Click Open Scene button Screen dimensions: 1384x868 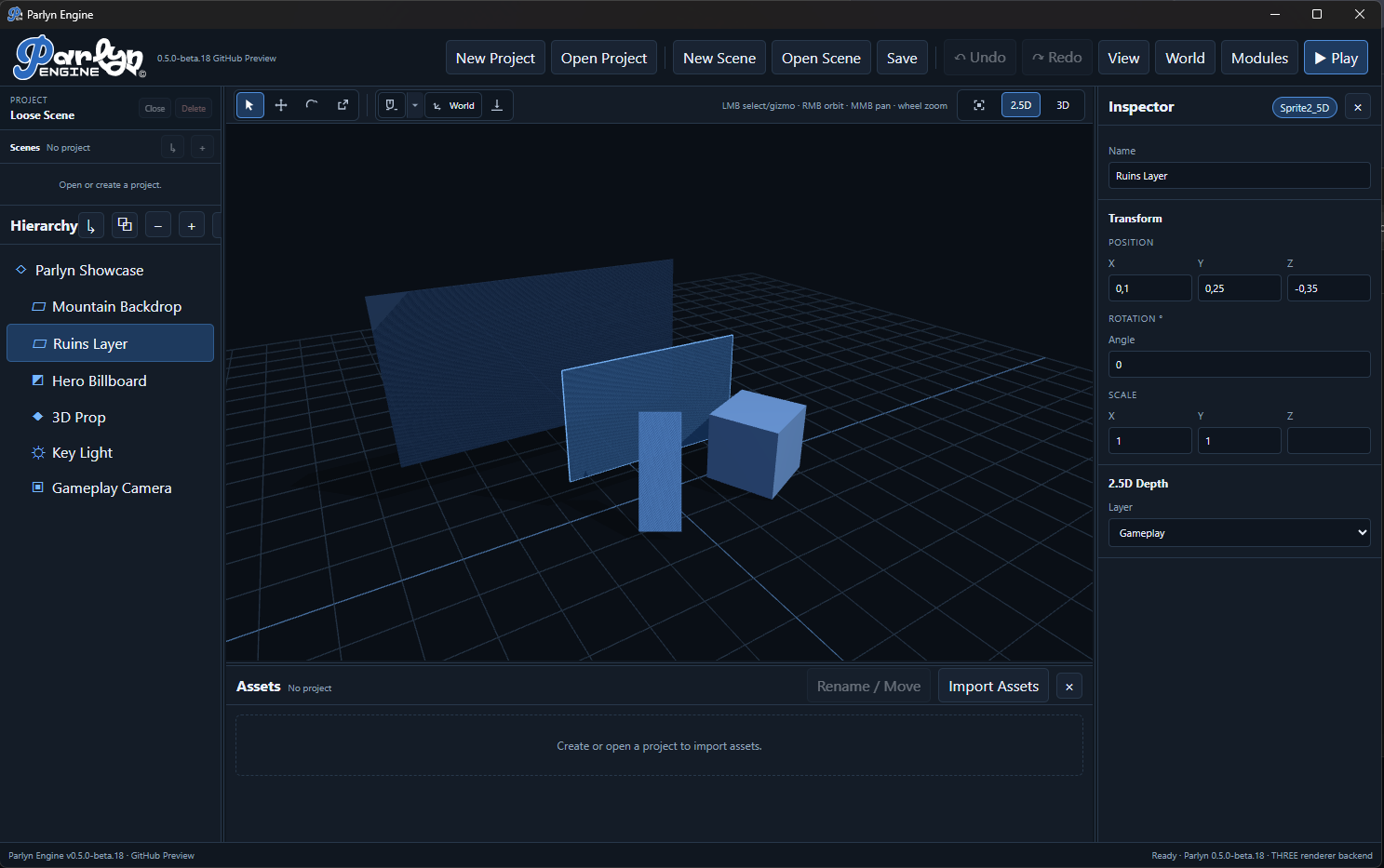tap(821, 58)
